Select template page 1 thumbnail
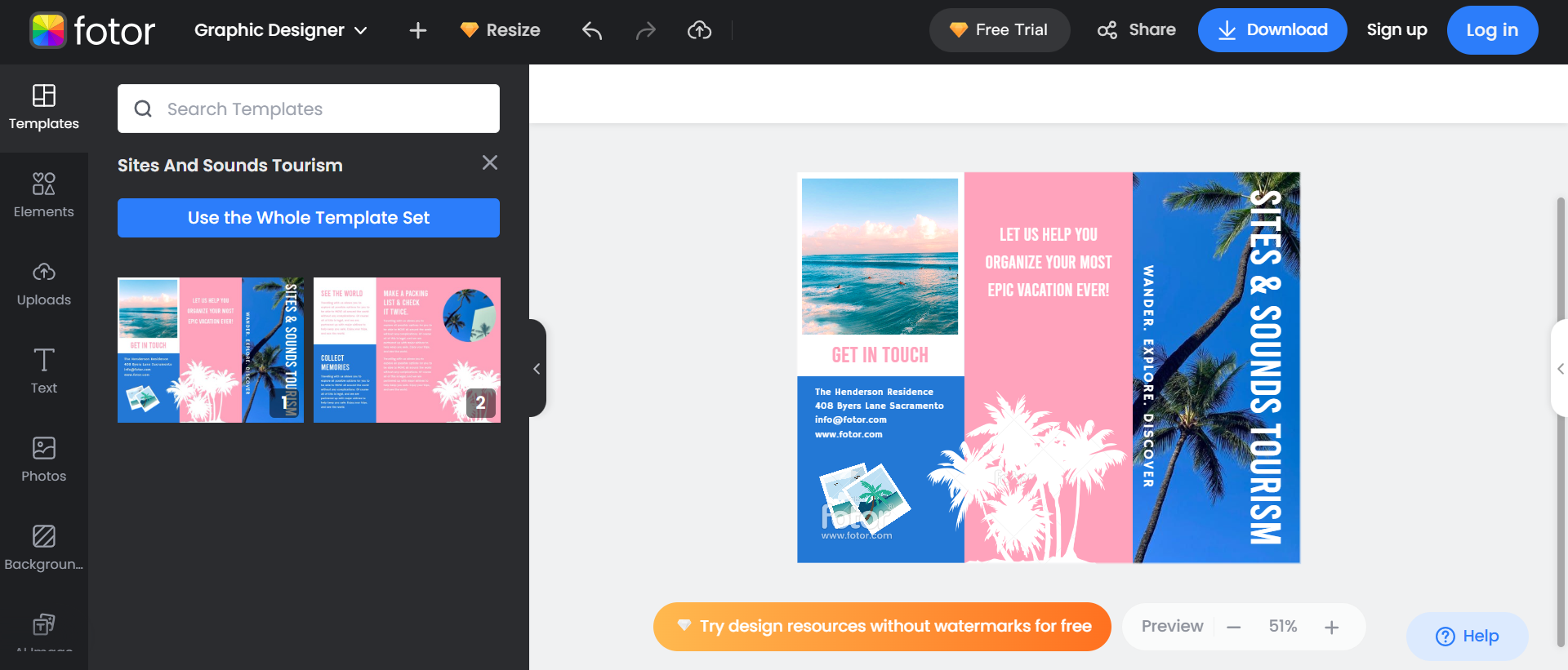Image resolution: width=1568 pixels, height=670 pixels. (x=211, y=350)
